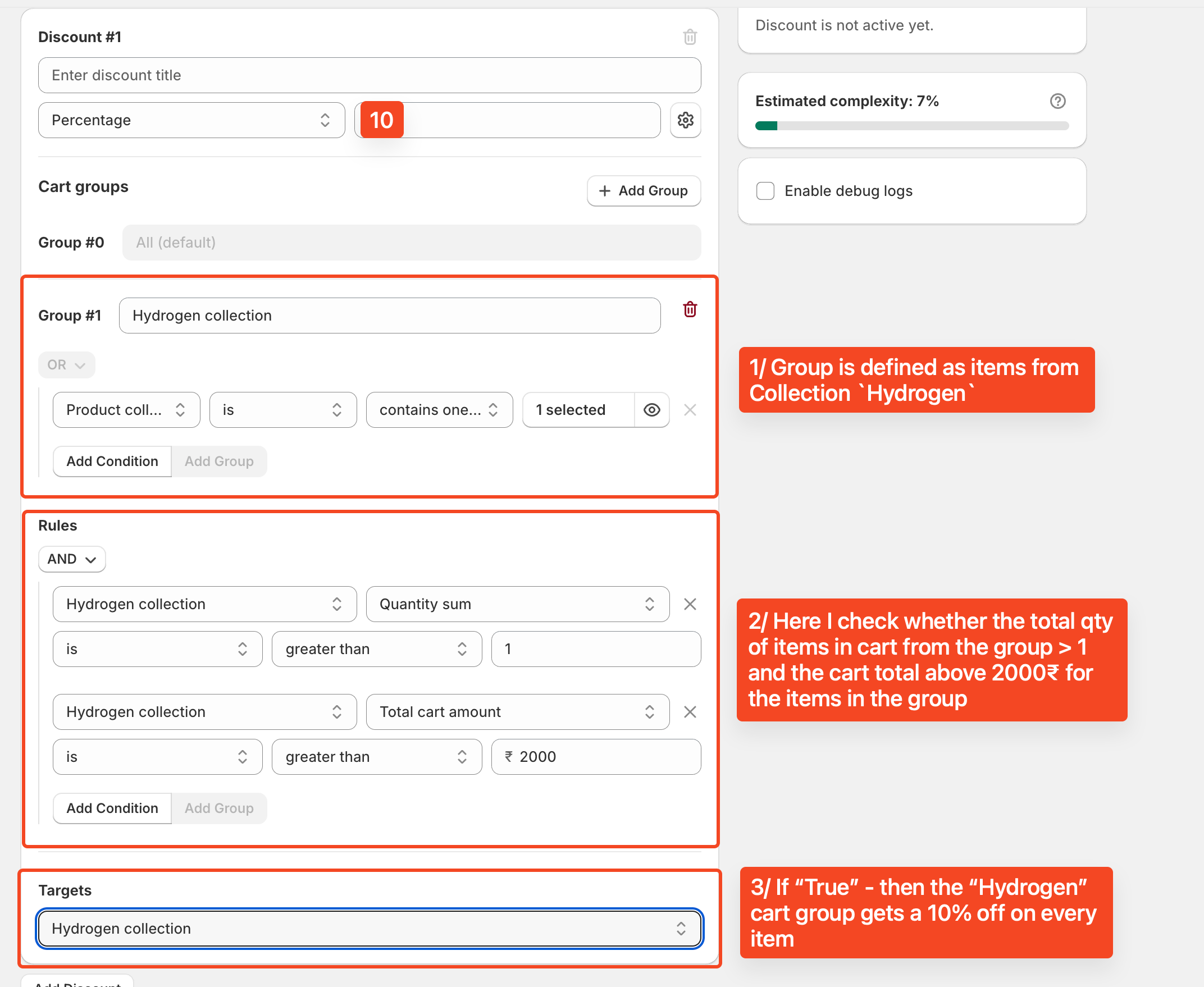Delete Discount #1 via grey trash icon
The image size is (1204, 987).
pyautogui.click(x=690, y=37)
